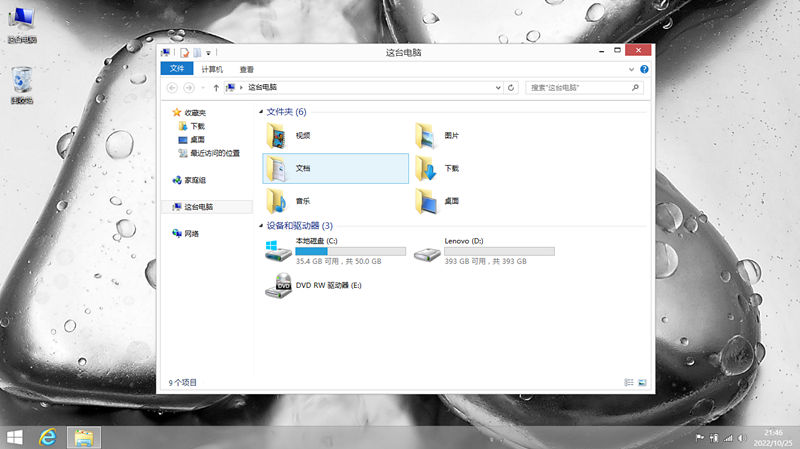Launch Internet Explorer from the taskbar
Screen dimensions: 800x449
tap(48, 437)
